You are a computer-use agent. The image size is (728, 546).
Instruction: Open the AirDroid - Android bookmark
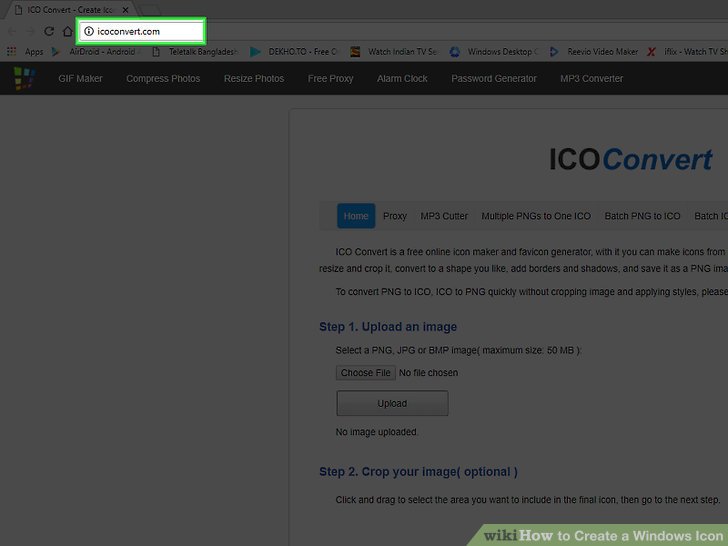96,52
